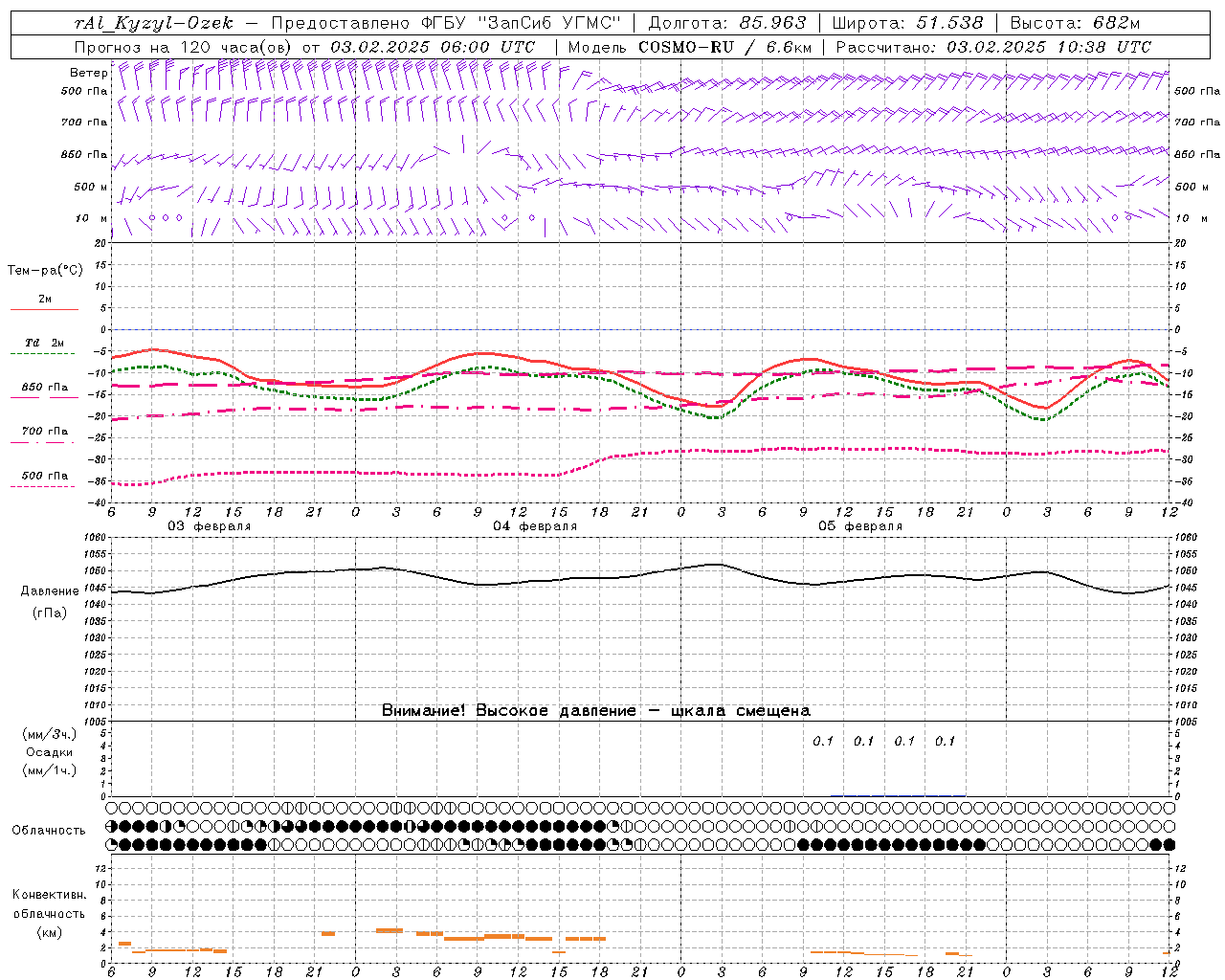Click the Рассчитано: 03.02.2025 10:38 UTC timestamp

pyautogui.click(x=993, y=47)
